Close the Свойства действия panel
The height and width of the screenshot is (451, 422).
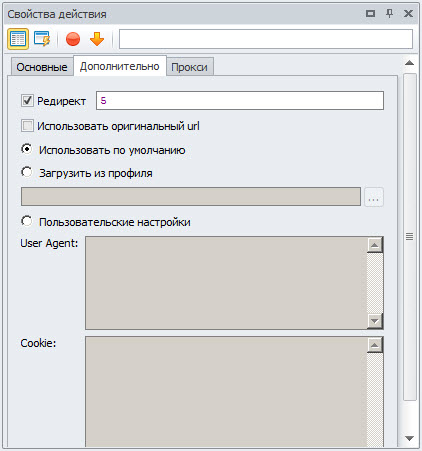point(408,14)
